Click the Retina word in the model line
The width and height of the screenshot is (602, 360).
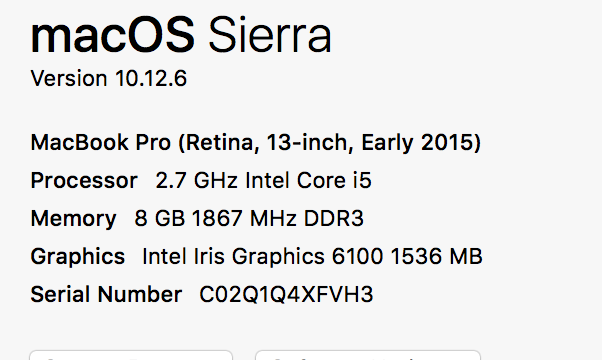coord(220,142)
